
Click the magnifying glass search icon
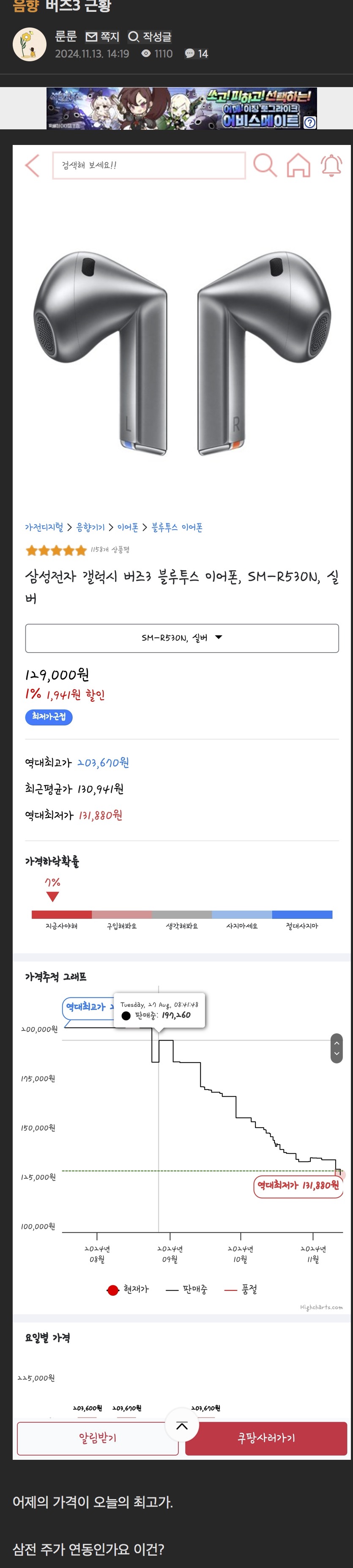(x=265, y=165)
